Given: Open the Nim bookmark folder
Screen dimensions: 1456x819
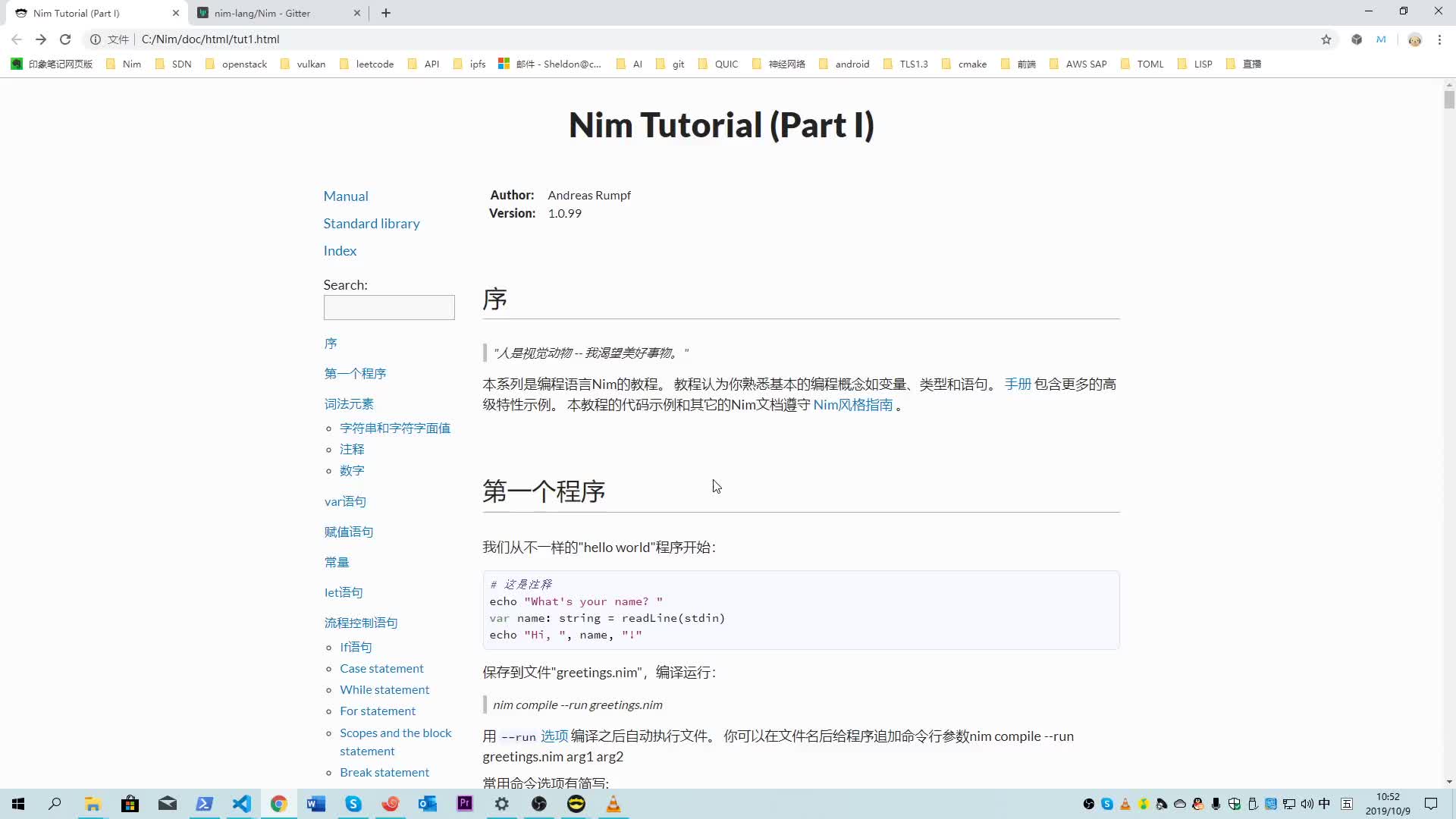Looking at the screenshot, I should tap(124, 64).
